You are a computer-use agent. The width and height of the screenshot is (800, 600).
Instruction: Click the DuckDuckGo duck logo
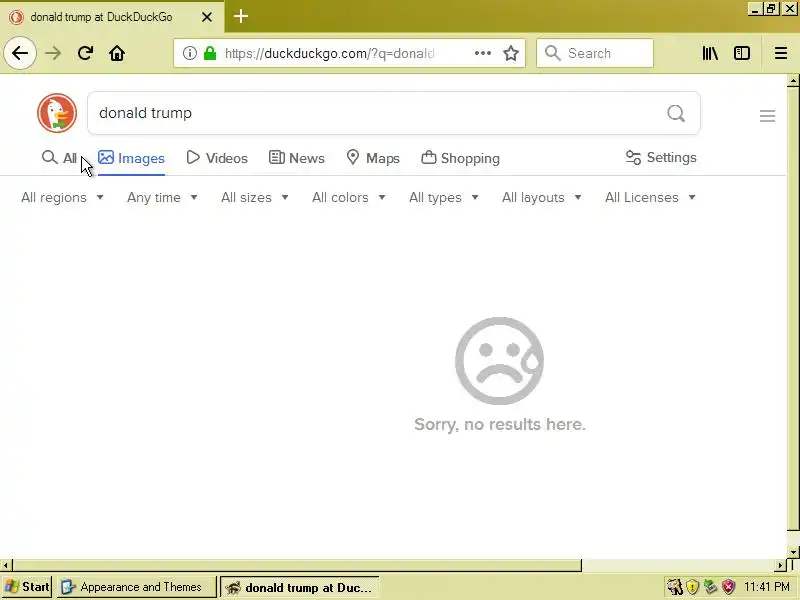pos(57,113)
